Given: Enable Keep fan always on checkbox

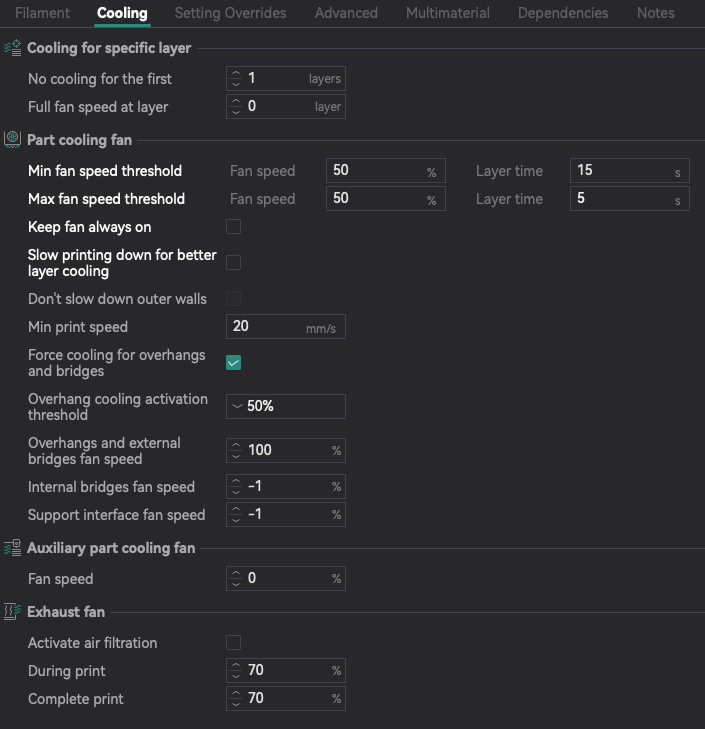Looking at the screenshot, I should pyautogui.click(x=233, y=227).
